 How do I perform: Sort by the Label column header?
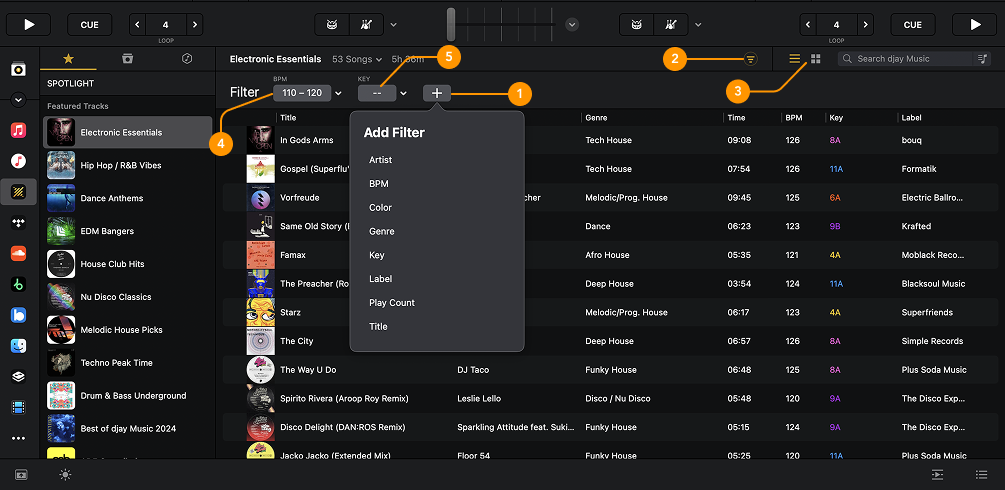point(911,118)
